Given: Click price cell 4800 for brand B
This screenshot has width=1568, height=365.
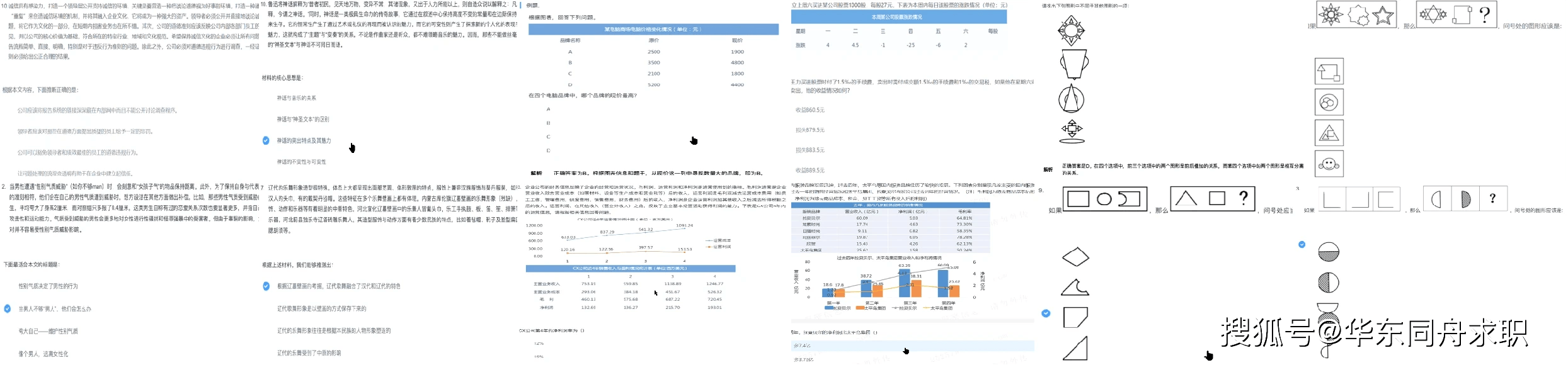Looking at the screenshot, I should pyautogui.click(x=737, y=62).
